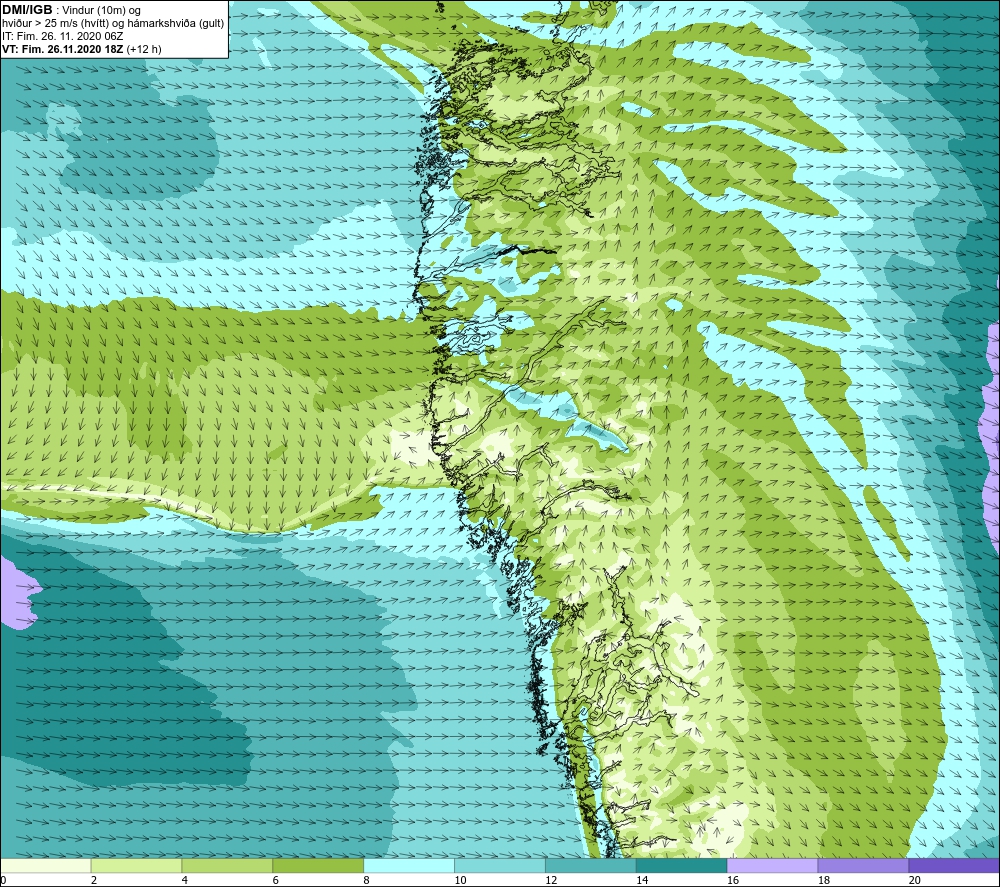Select the 16–18 m/s light purple legend swatch

click(772, 865)
